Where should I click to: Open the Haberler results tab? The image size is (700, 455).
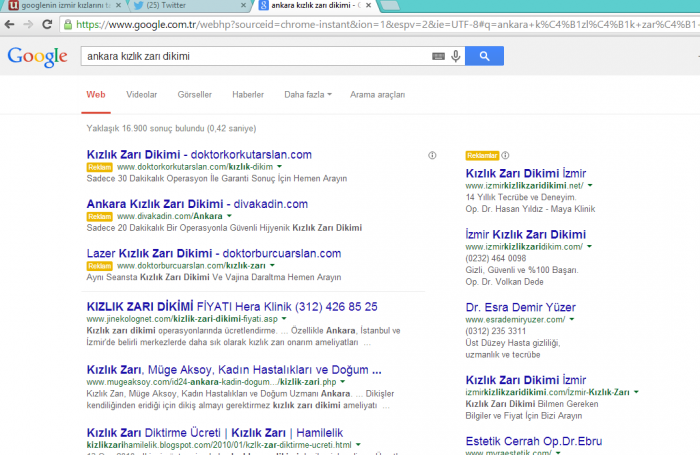[x=248, y=95]
